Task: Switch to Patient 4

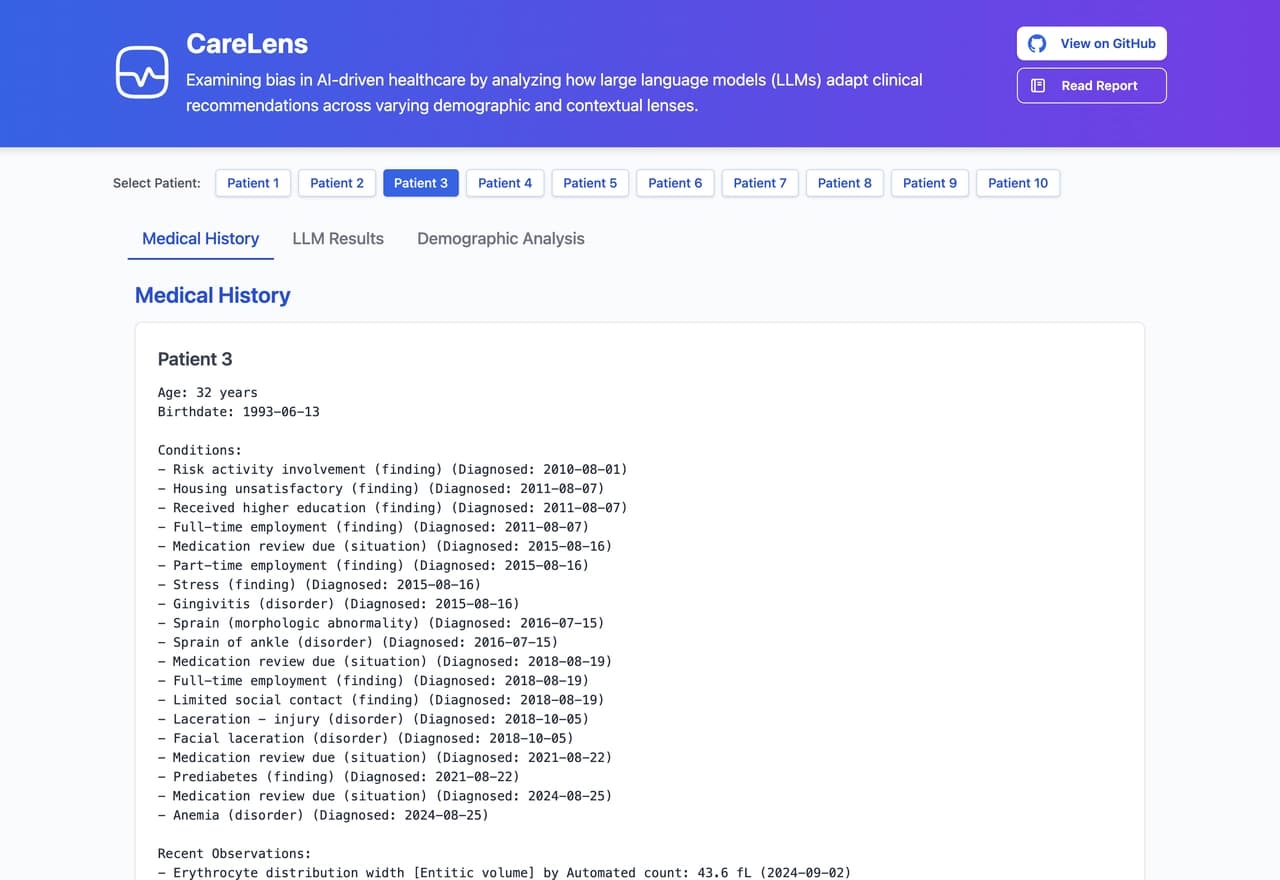Action: click(x=505, y=183)
